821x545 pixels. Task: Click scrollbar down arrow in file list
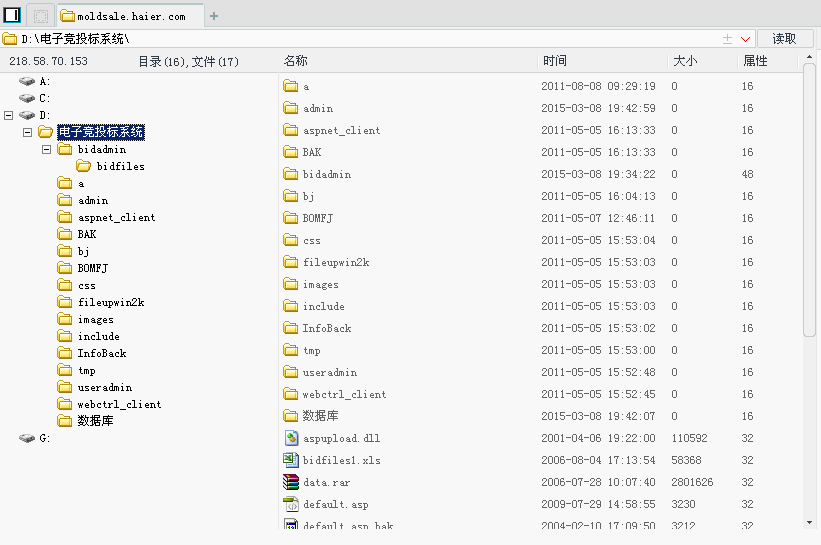coord(809,522)
